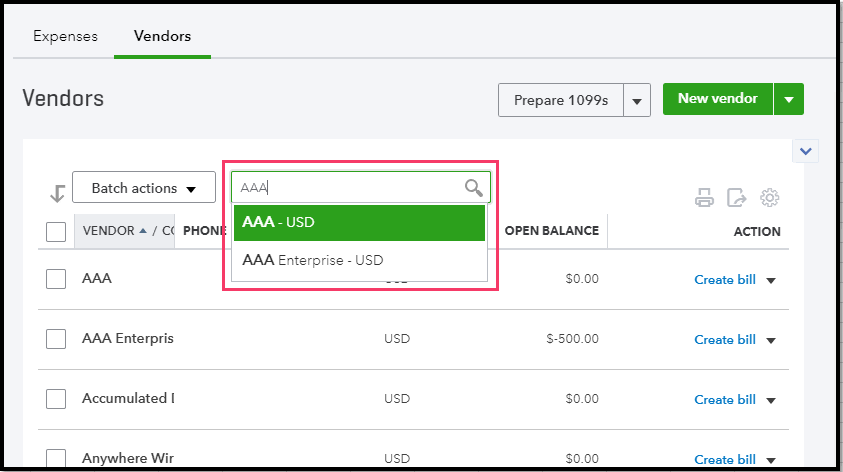Check the box for vendor AAA

click(56, 279)
